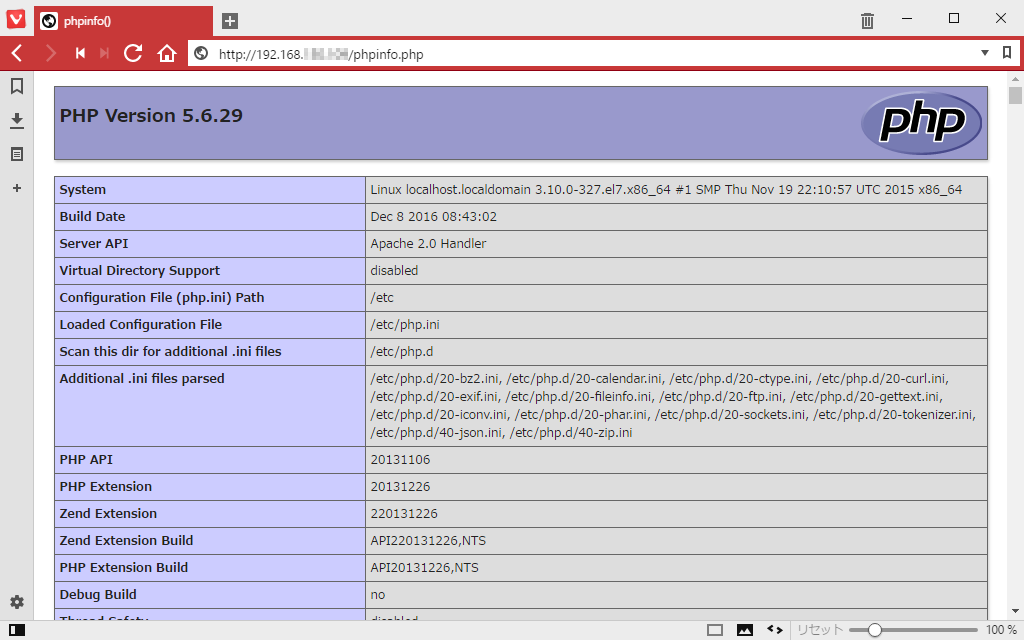
Task: Click the PHP logo
Action: pos(921,123)
